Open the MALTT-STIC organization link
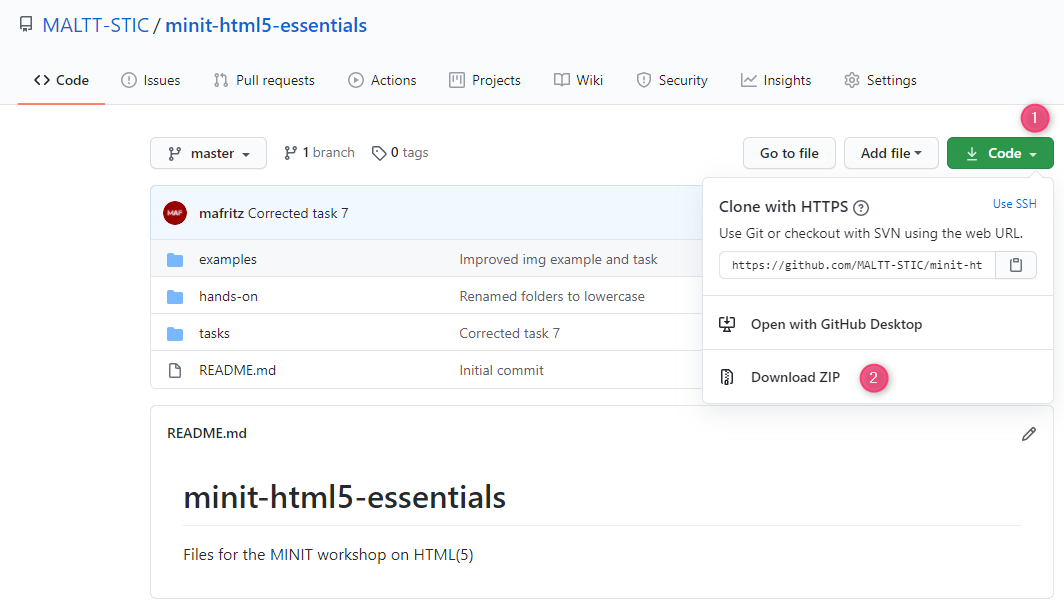 (96, 25)
